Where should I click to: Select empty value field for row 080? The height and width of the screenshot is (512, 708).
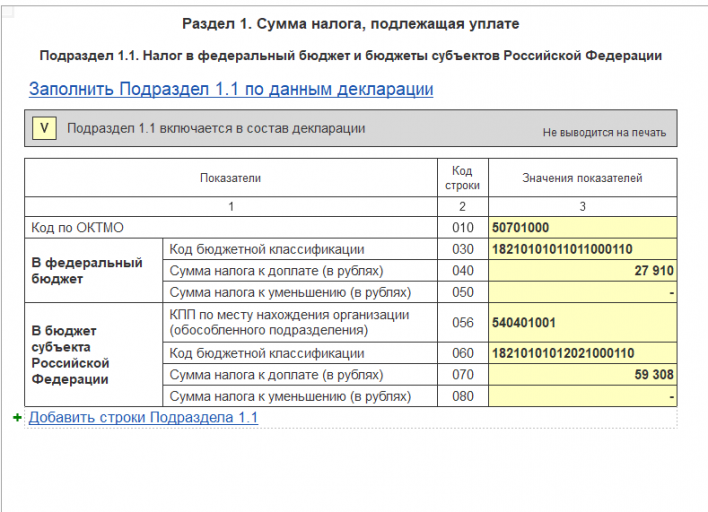click(x=582, y=396)
